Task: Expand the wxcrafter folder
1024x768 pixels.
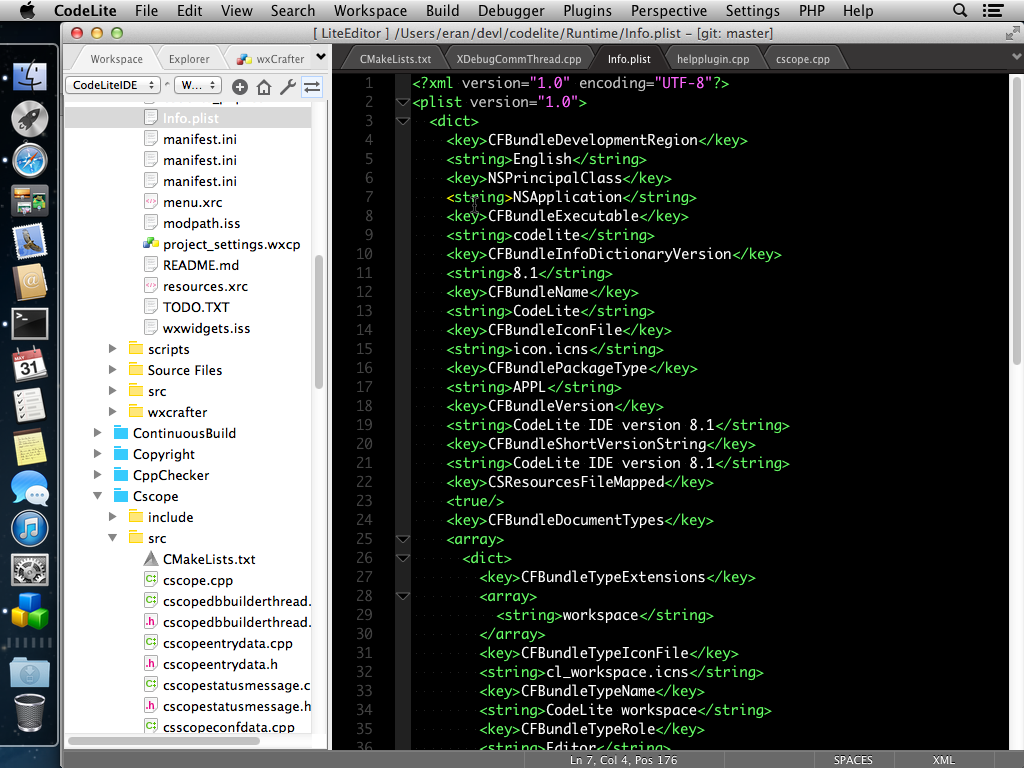Action: tap(112, 412)
